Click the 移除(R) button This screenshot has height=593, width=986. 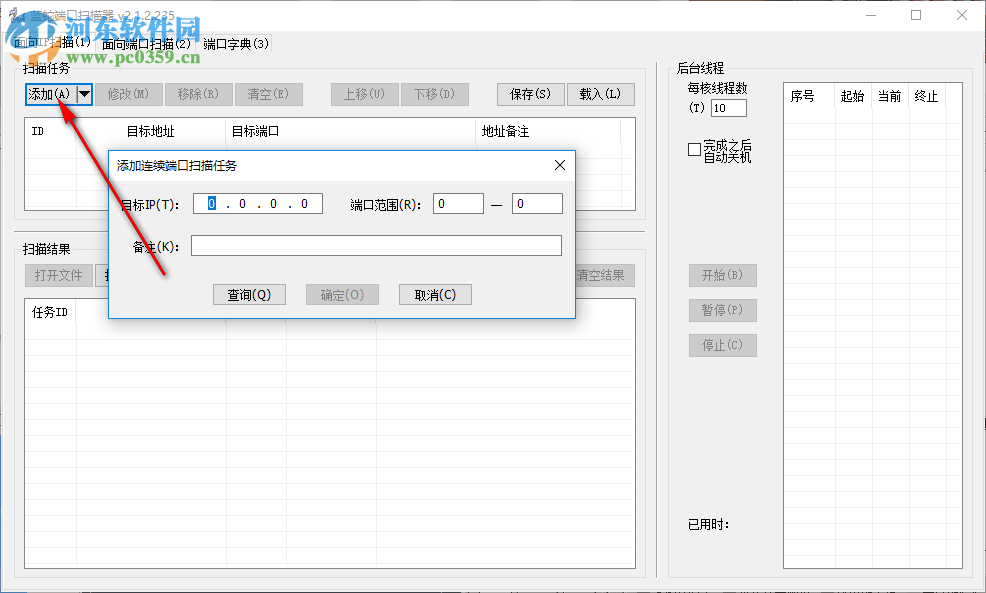click(x=199, y=94)
